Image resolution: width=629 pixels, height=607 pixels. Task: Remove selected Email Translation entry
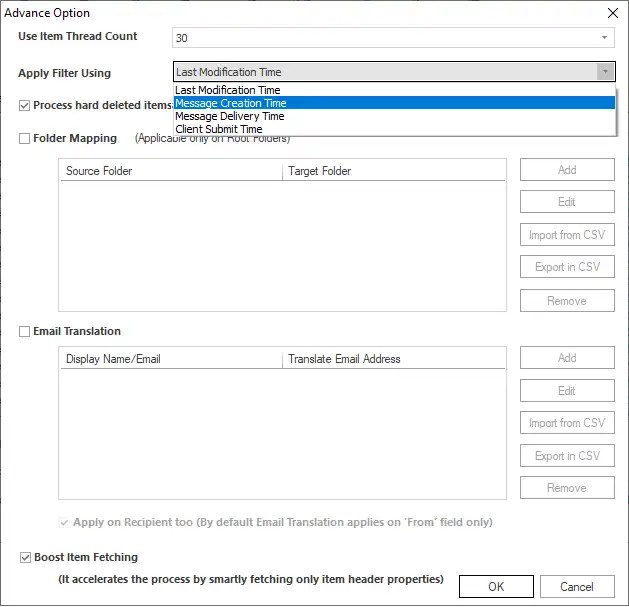click(x=567, y=488)
